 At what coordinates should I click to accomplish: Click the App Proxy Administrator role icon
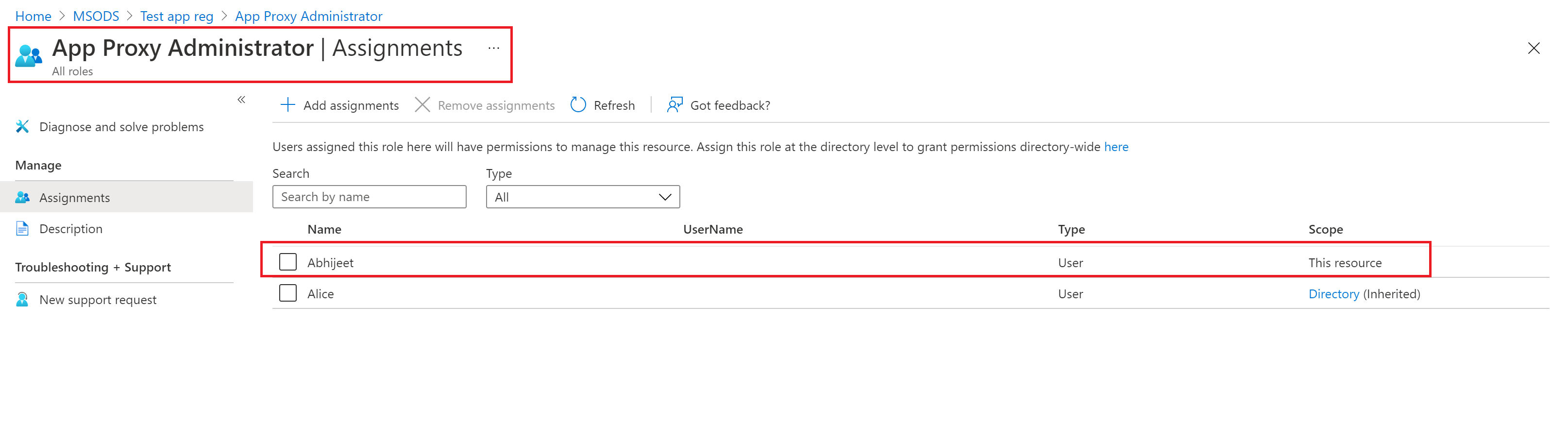(x=29, y=55)
